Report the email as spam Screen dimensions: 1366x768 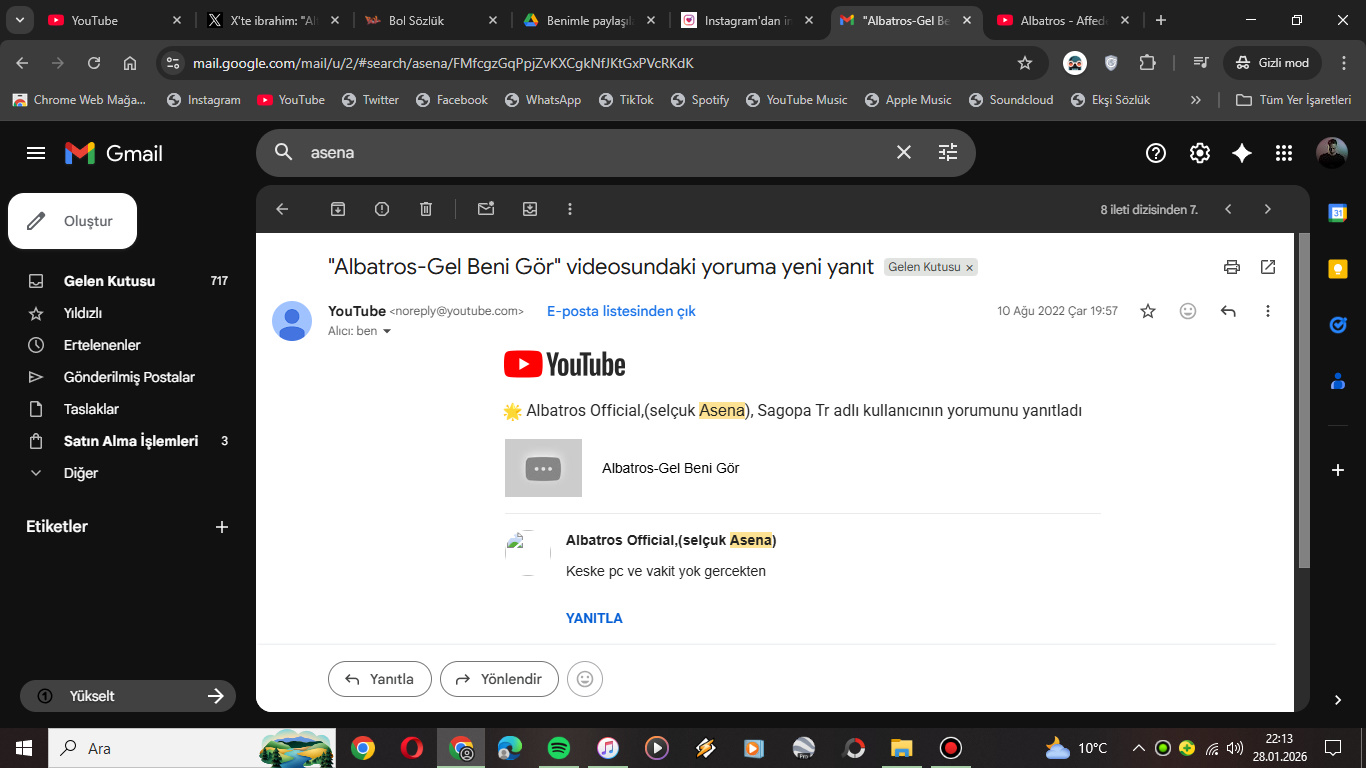point(382,209)
